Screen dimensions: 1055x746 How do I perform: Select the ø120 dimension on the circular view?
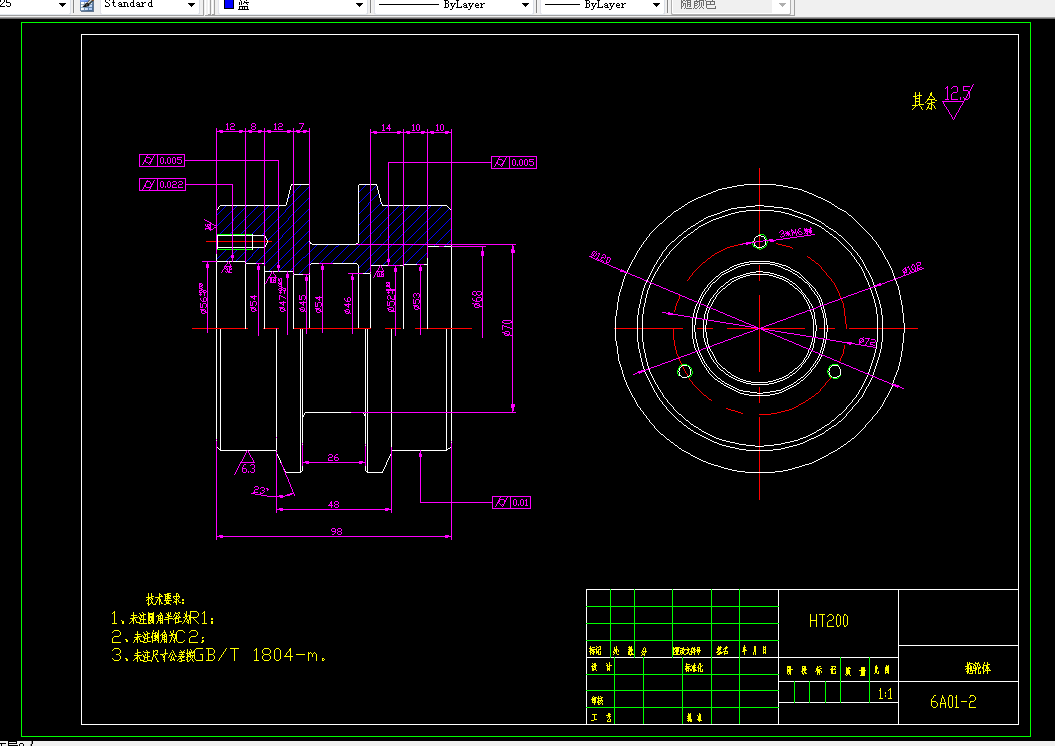tap(601, 258)
